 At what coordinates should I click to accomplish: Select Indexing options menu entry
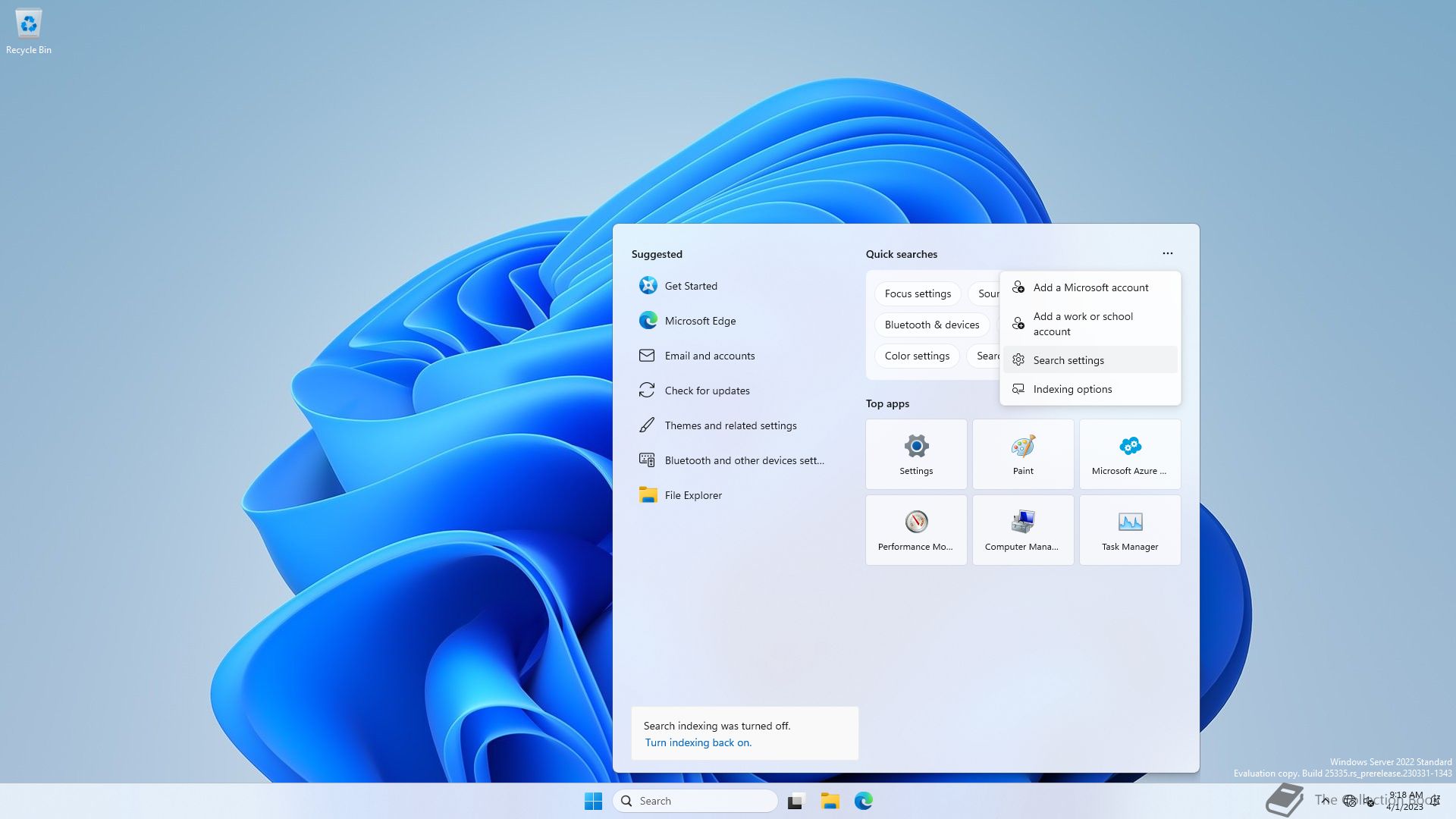point(1090,389)
